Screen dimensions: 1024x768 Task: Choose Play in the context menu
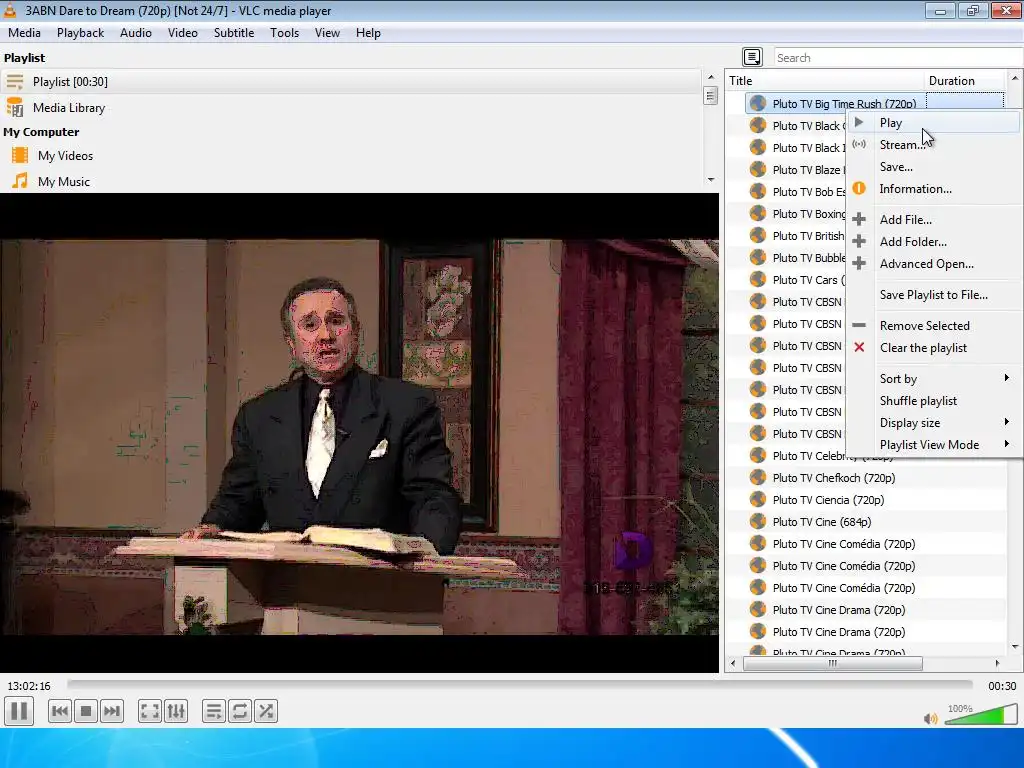pyautogui.click(x=934, y=123)
